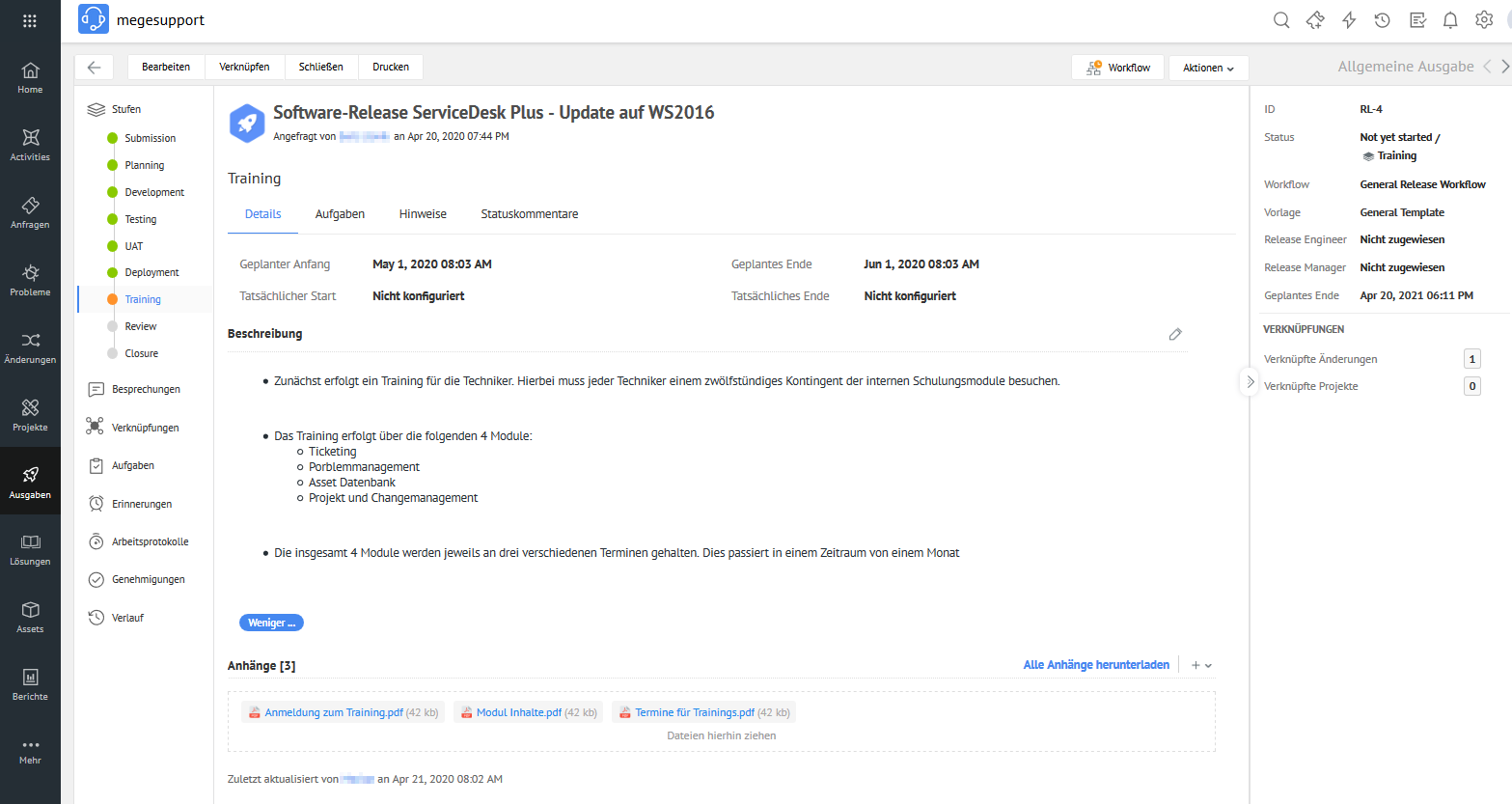Edit description with pencil icon
The width and height of the screenshot is (1512, 804).
1175,334
